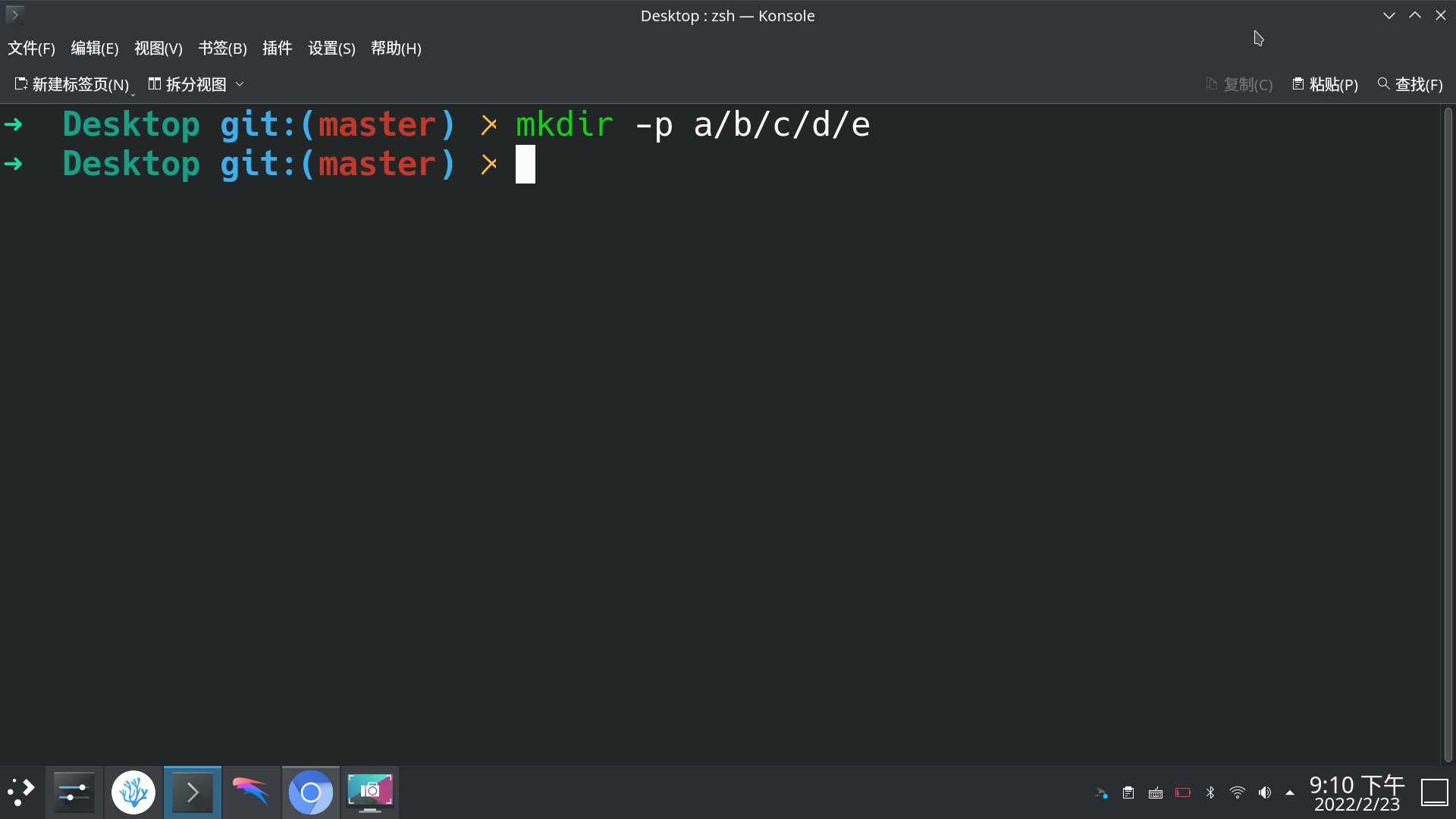Open the 帮助(H) menu
This screenshot has height=819, width=1456.
pyautogui.click(x=396, y=49)
